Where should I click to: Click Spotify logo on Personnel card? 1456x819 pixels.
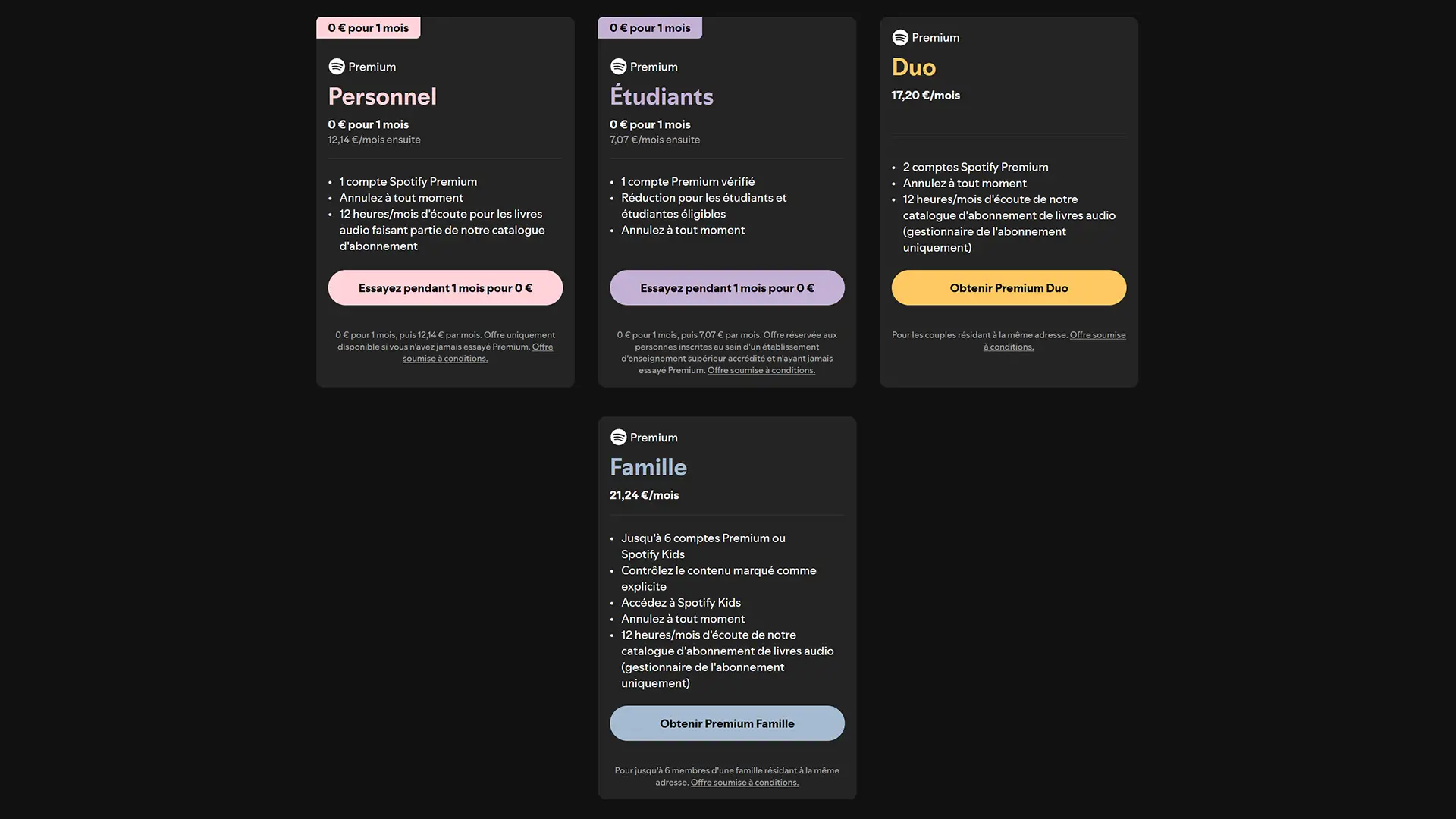[337, 67]
